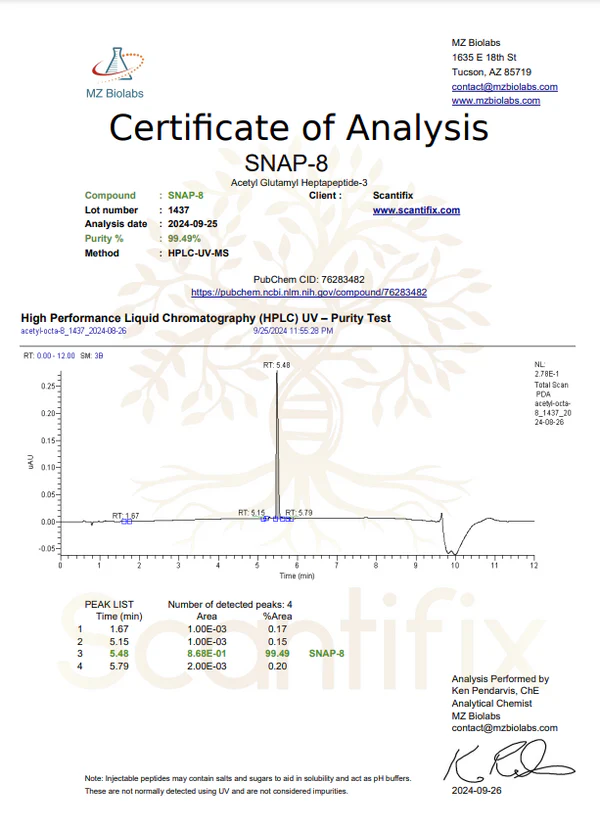Open the www.mzbiolabs.com website link
Image resolution: width=600 pixels, height=829 pixels.
coord(496,100)
